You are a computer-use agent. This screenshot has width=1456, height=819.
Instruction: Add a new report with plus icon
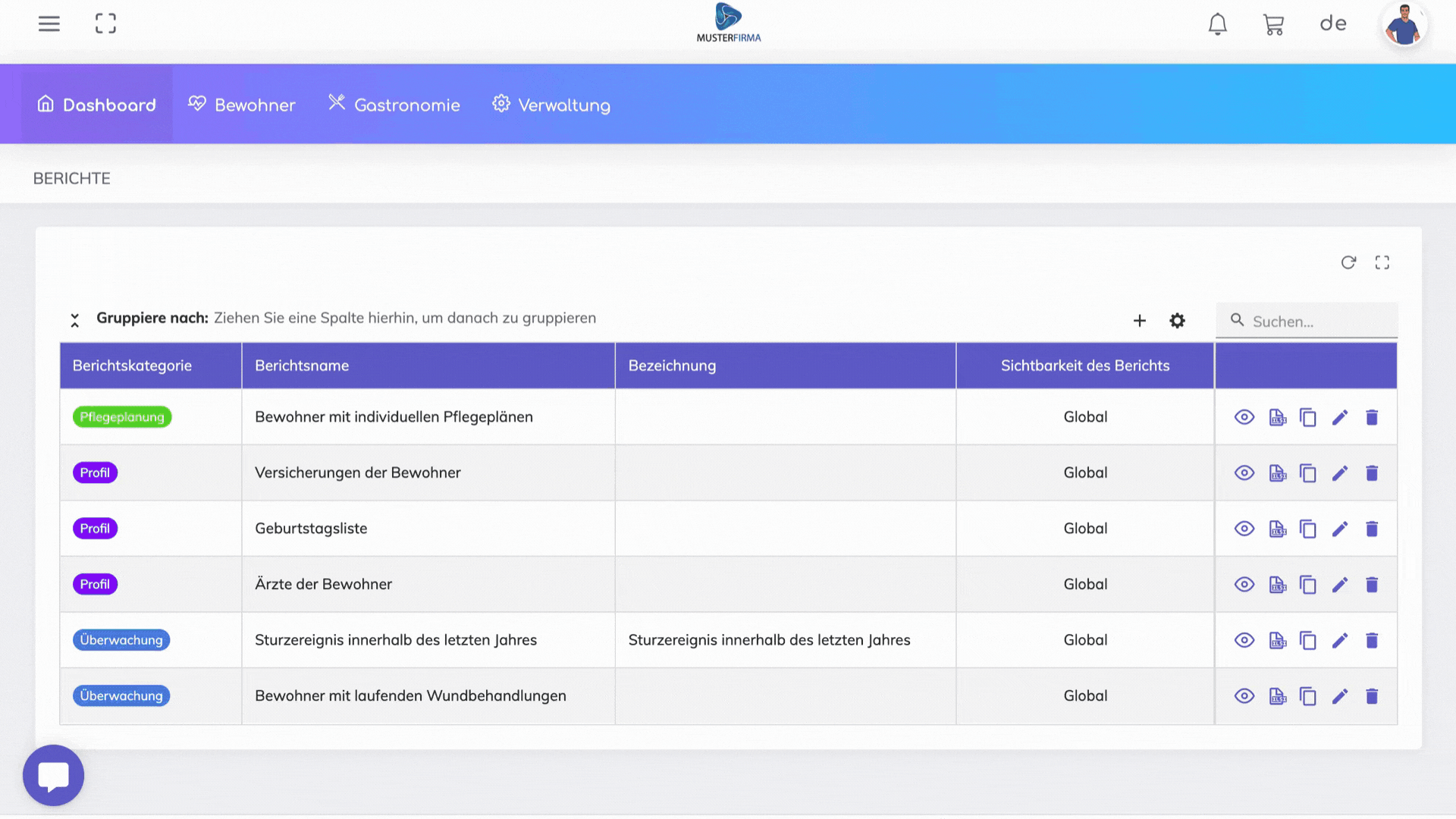coord(1139,321)
